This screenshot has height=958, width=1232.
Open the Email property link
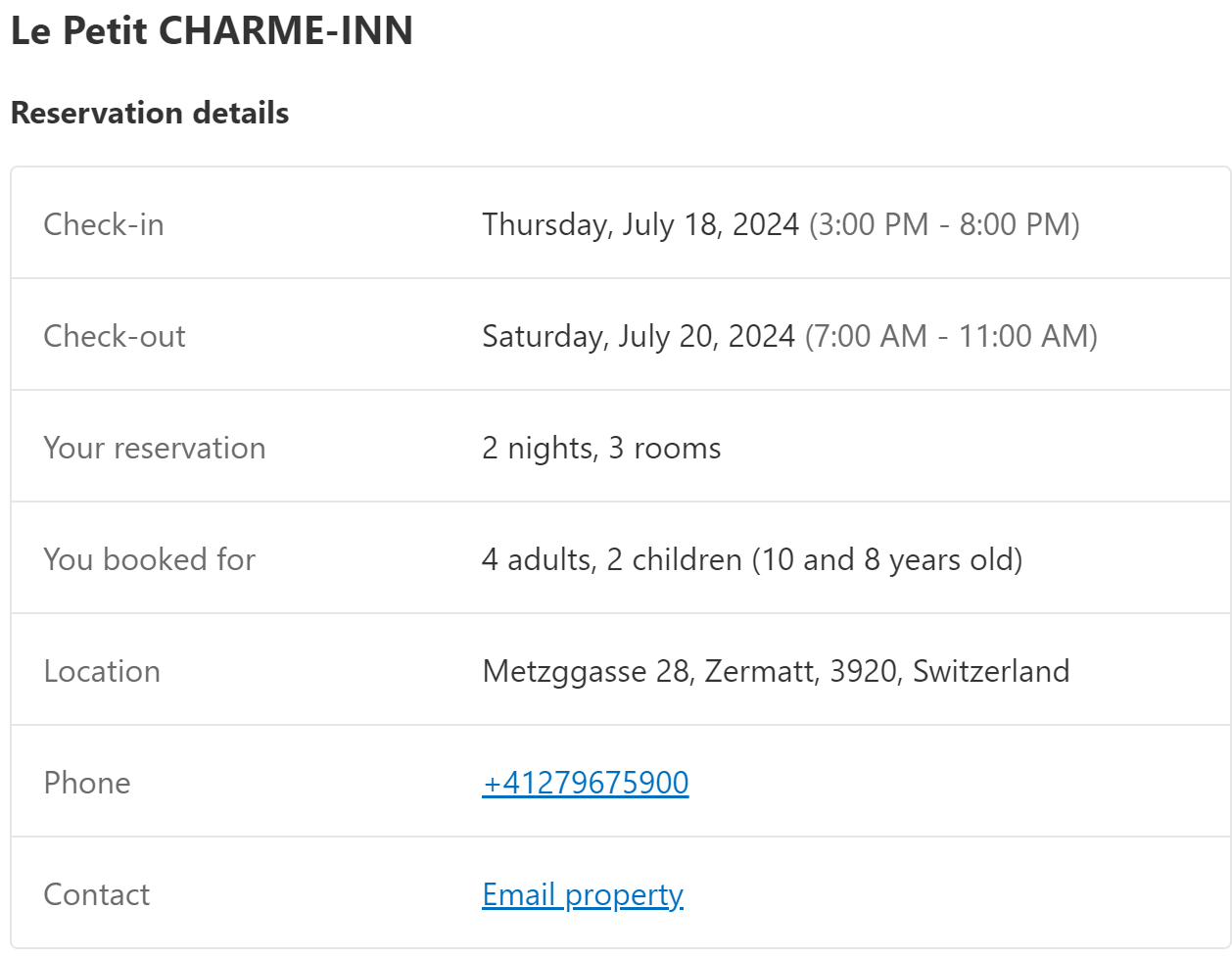(x=583, y=895)
